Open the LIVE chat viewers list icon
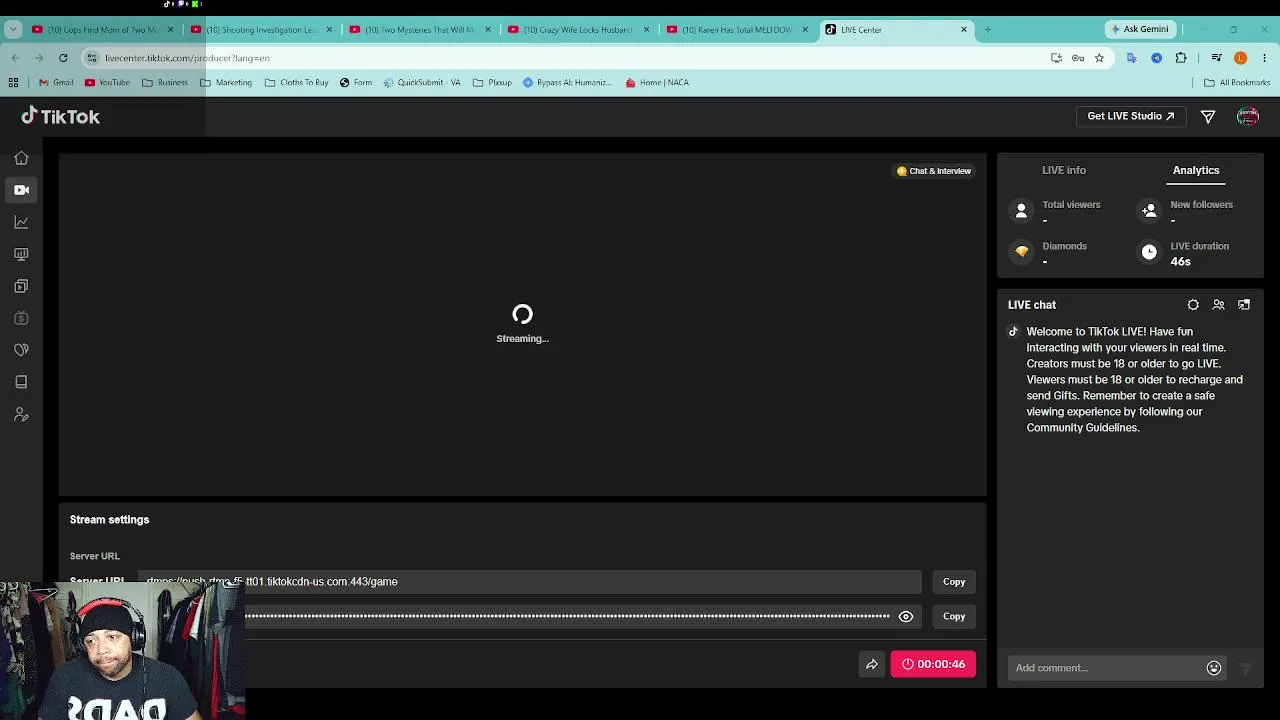Viewport: 1280px width, 720px height. point(1218,305)
